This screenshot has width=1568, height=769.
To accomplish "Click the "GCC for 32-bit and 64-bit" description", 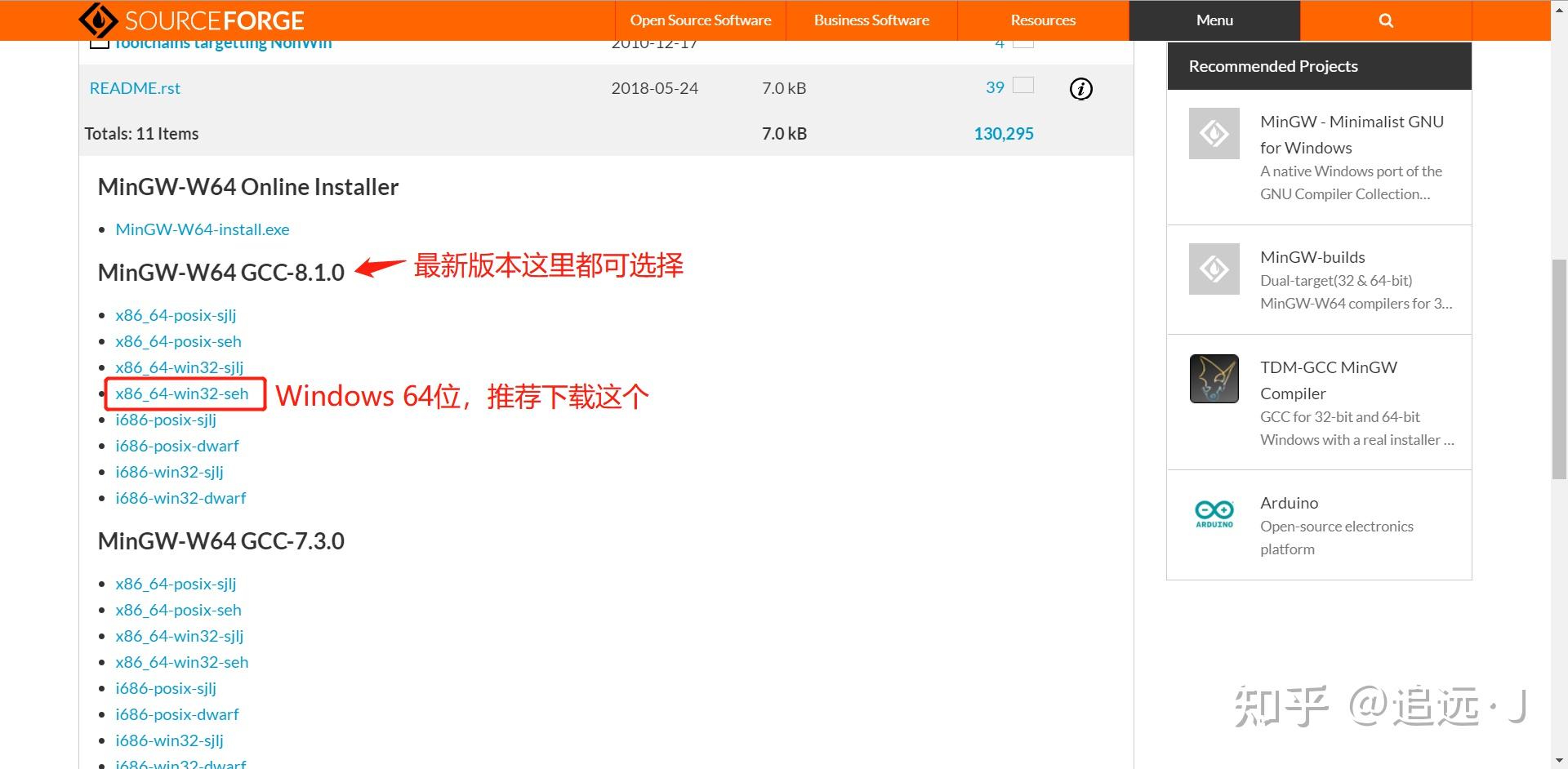I will coord(1357,429).
